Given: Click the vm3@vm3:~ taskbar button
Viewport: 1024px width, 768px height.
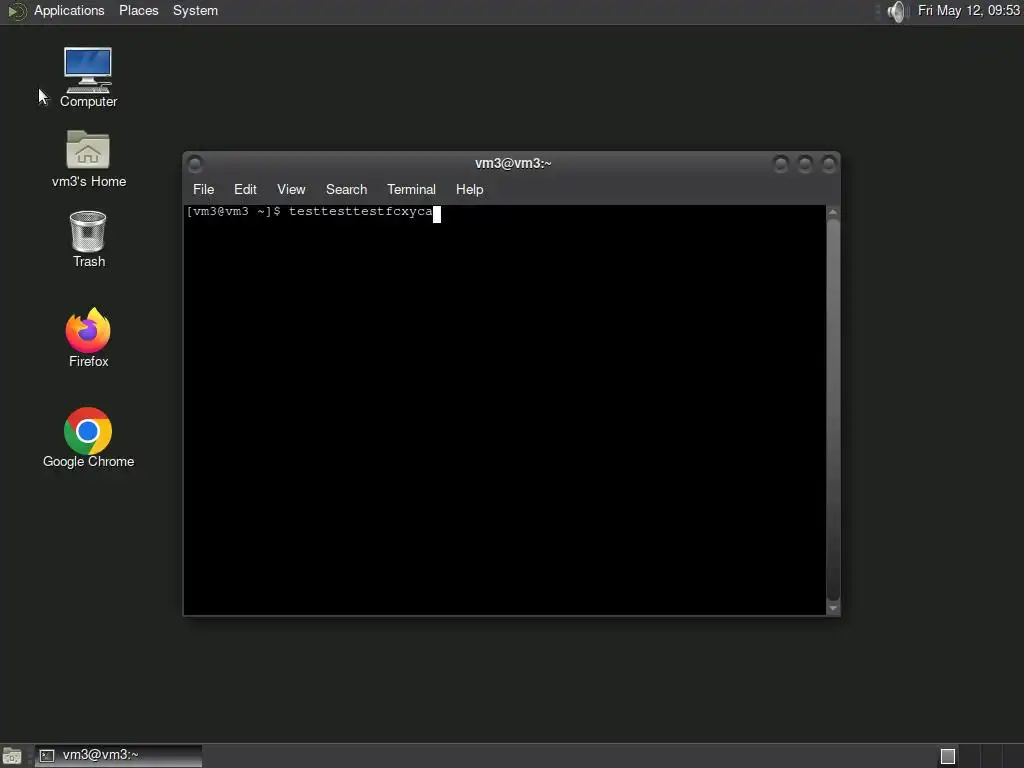Looking at the screenshot, I should [118, 756].
